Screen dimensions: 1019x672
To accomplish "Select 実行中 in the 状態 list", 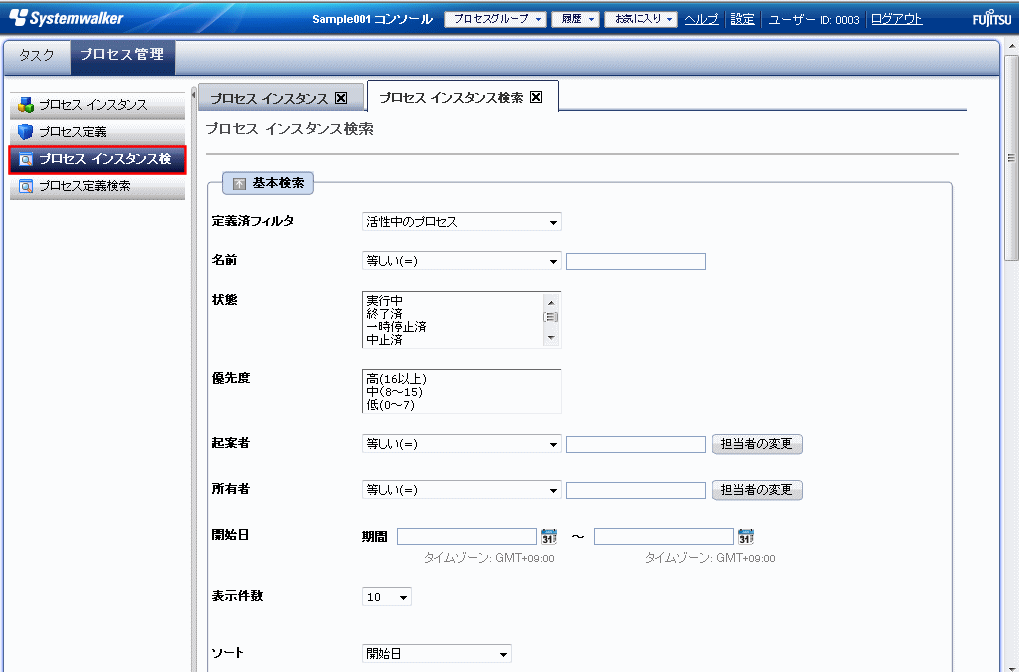I will pyautogui.click(x=385, y=300).
